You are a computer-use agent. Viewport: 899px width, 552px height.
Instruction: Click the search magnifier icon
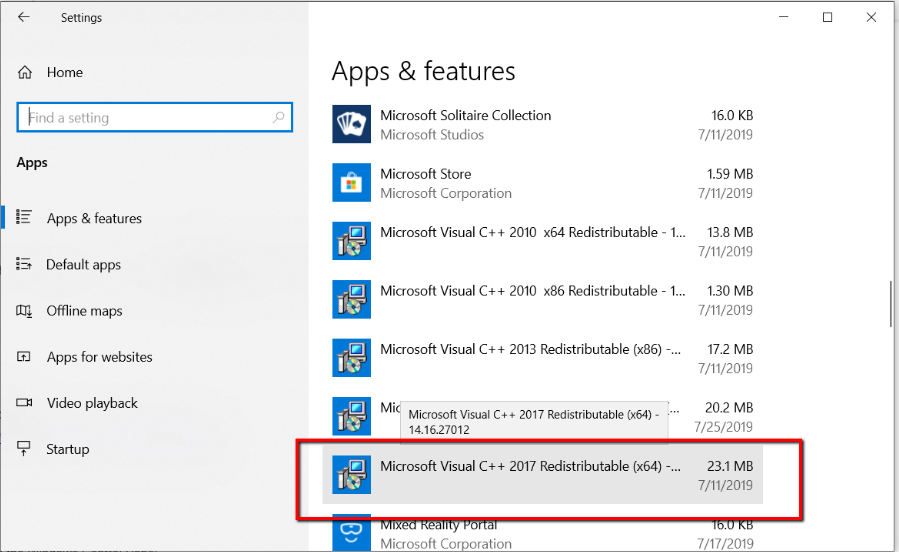279,118
